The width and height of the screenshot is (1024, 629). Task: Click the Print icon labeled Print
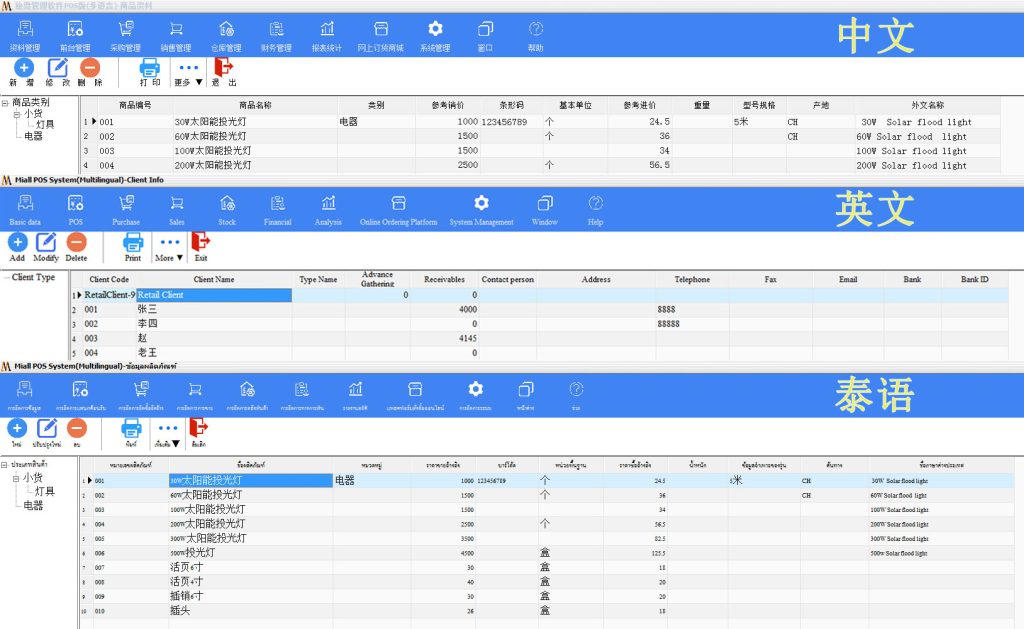(x=133, y=242)
